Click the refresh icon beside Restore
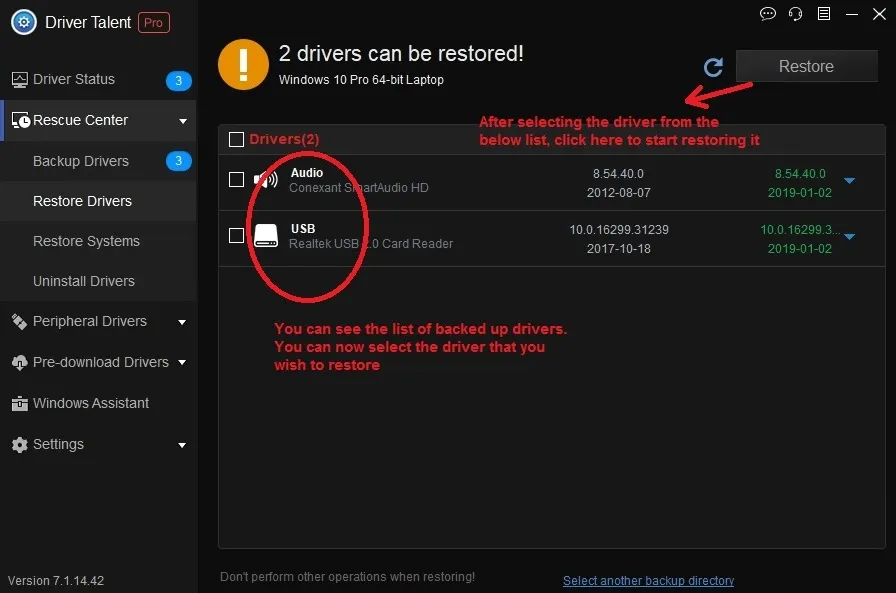The height and width of the screenshot is (593, 896). click(x=713, y=67)
